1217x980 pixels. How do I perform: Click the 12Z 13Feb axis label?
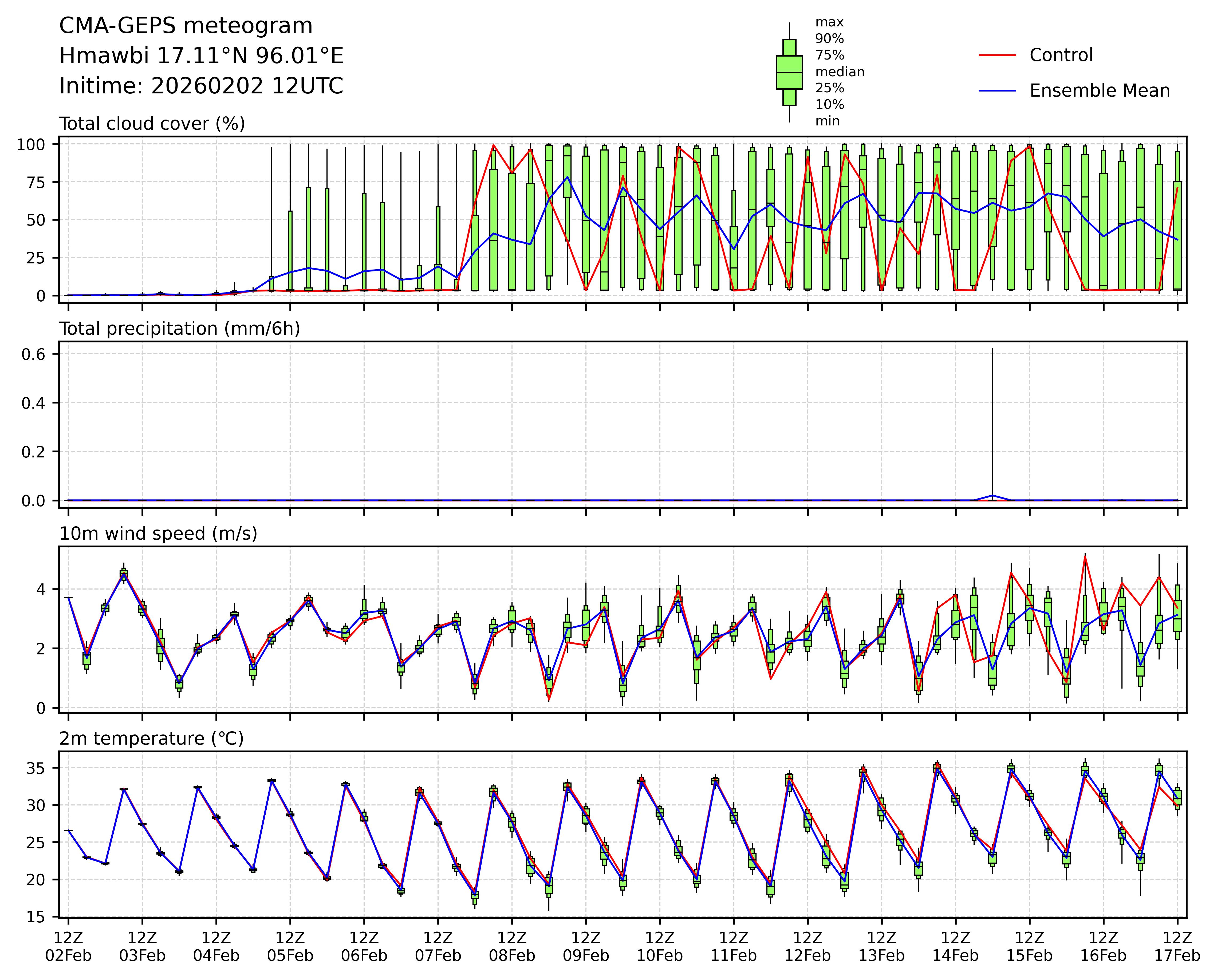[881, 947]
